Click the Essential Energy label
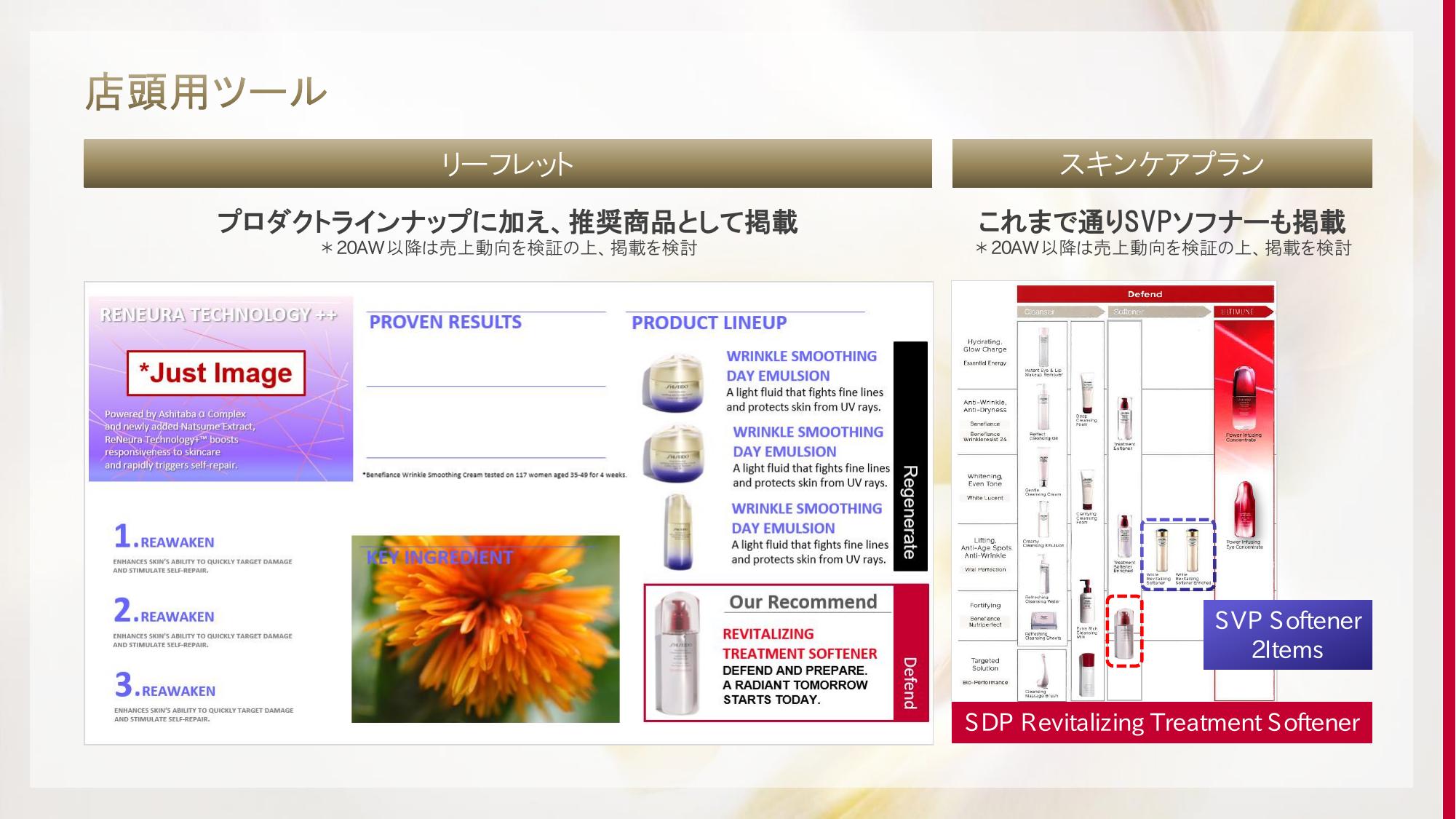This screenshot has height=819, width=1456. click(x=984, y=363)
